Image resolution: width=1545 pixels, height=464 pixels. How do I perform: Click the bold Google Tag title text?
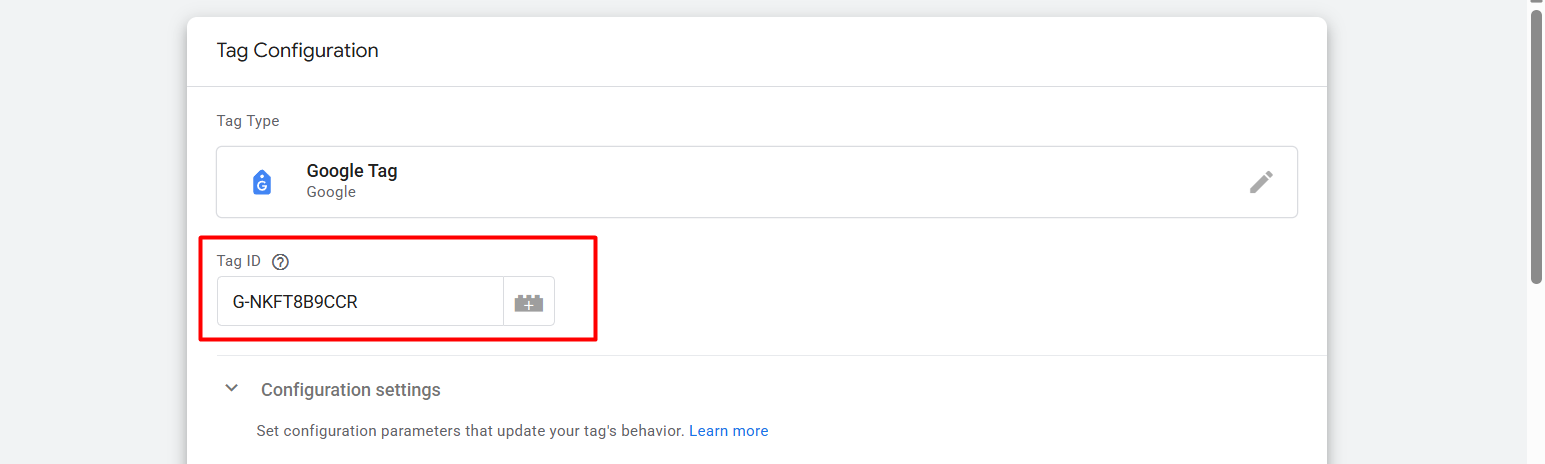352,171
